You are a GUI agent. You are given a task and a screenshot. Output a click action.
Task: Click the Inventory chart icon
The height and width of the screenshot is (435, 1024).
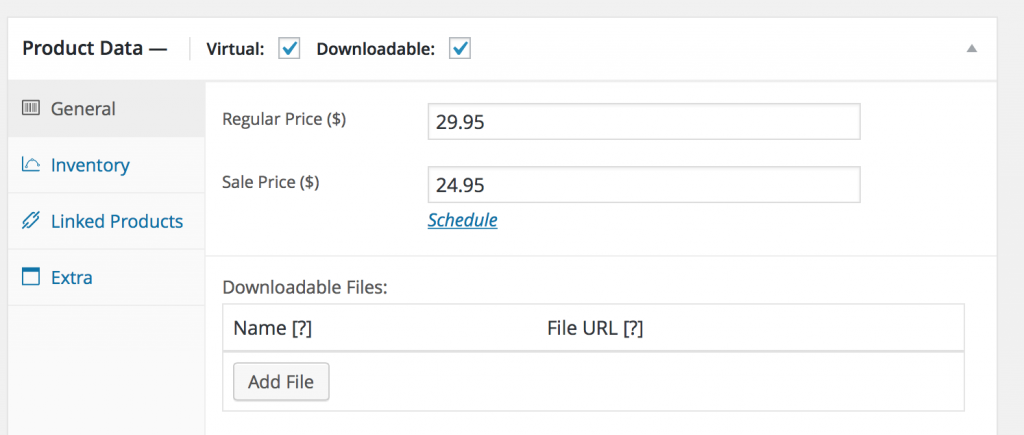tap(31, 165)
